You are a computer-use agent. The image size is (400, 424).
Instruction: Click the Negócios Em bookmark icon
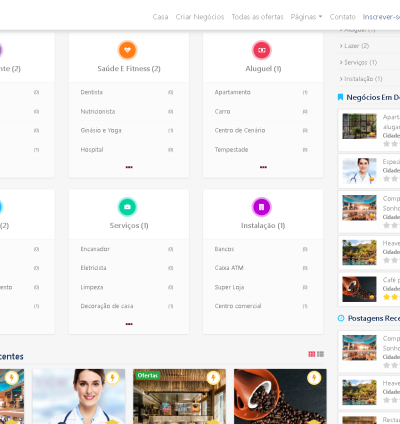click(x=340, y=97)
